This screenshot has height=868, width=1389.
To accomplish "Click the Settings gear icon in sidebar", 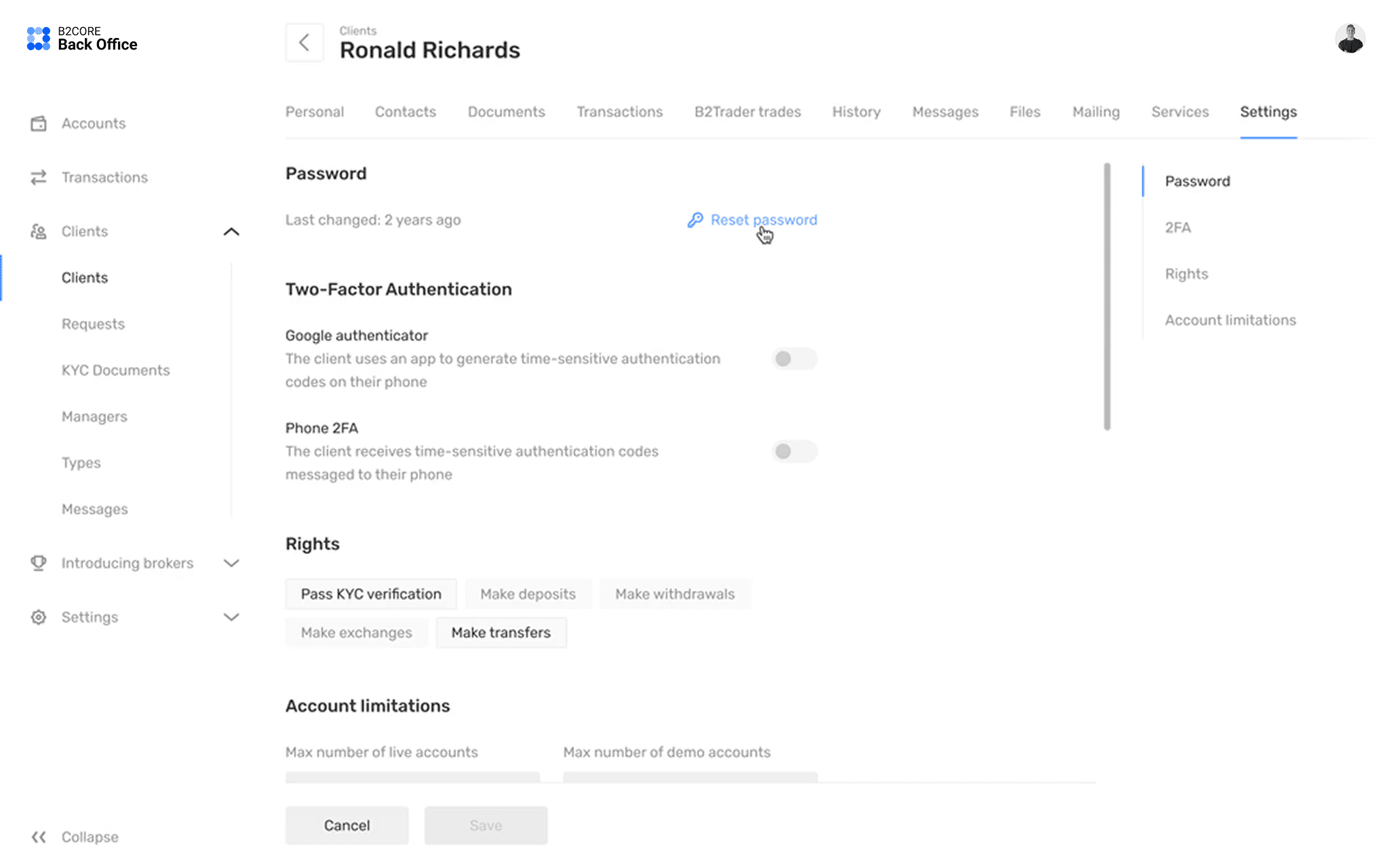I will point(39,617).
